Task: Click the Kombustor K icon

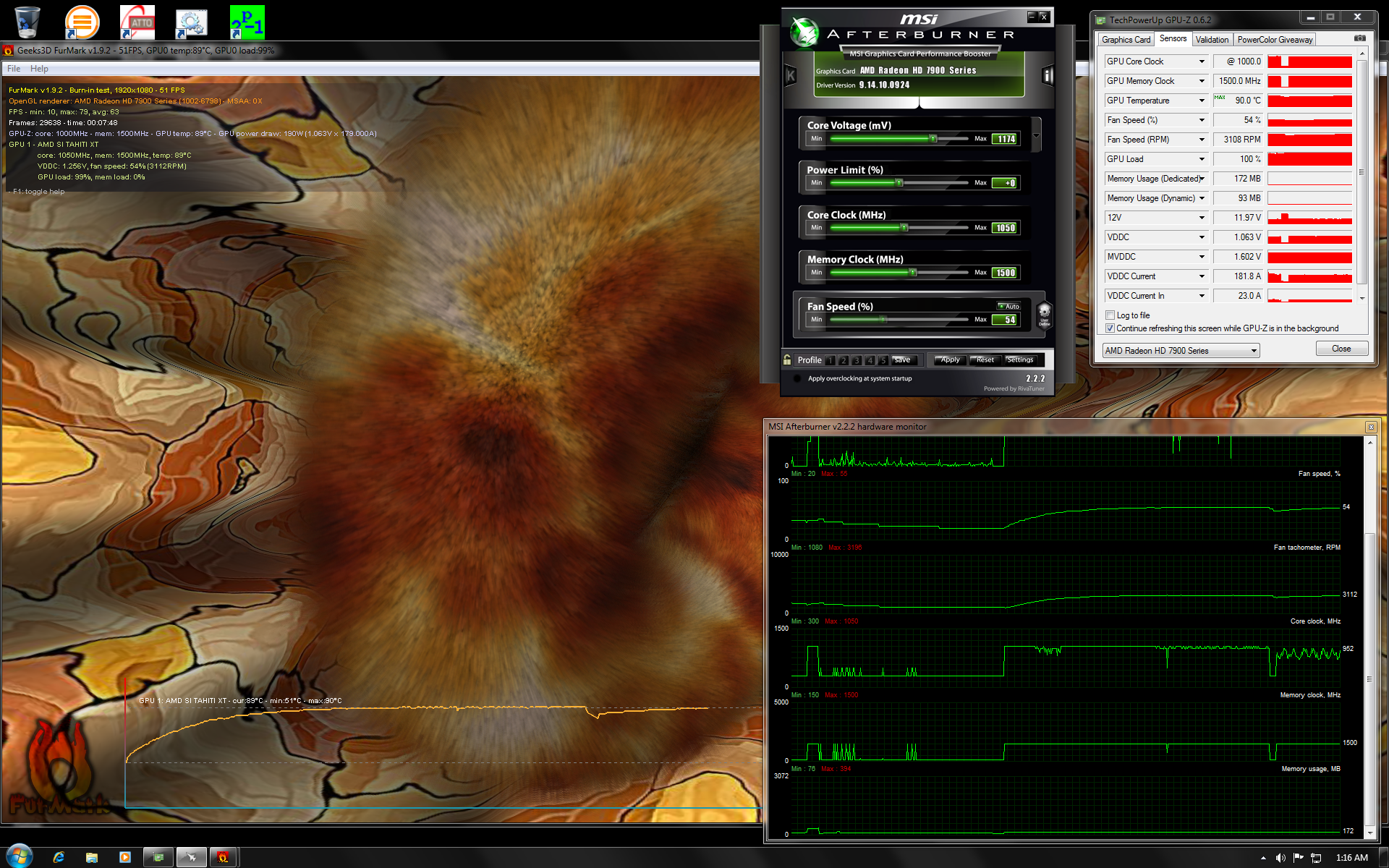Action: click(x=791, y=75)
